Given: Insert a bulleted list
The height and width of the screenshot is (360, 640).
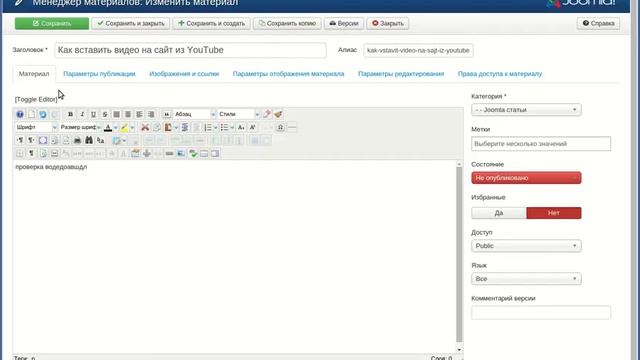Looking at the screenshot, I should (224, 127).
